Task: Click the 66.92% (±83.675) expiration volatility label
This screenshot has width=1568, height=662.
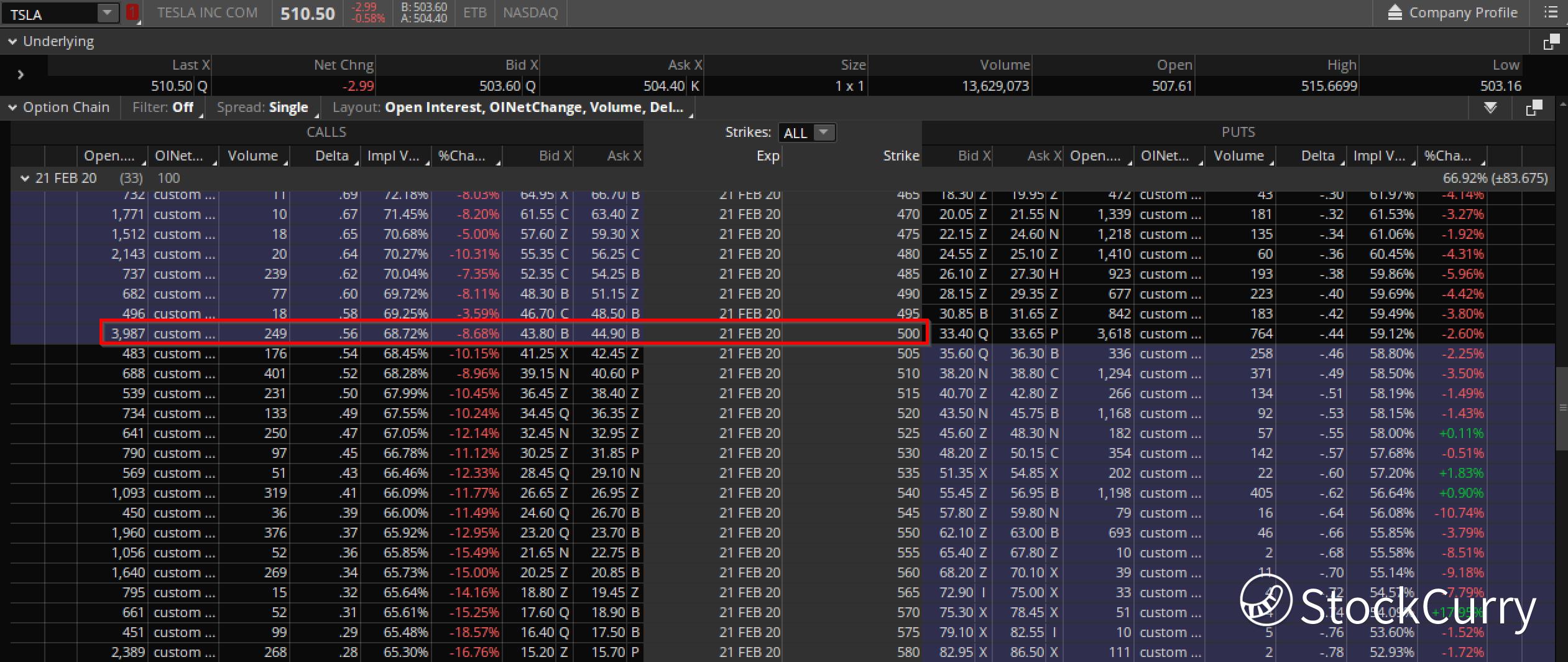Action: coord(1495,179)
